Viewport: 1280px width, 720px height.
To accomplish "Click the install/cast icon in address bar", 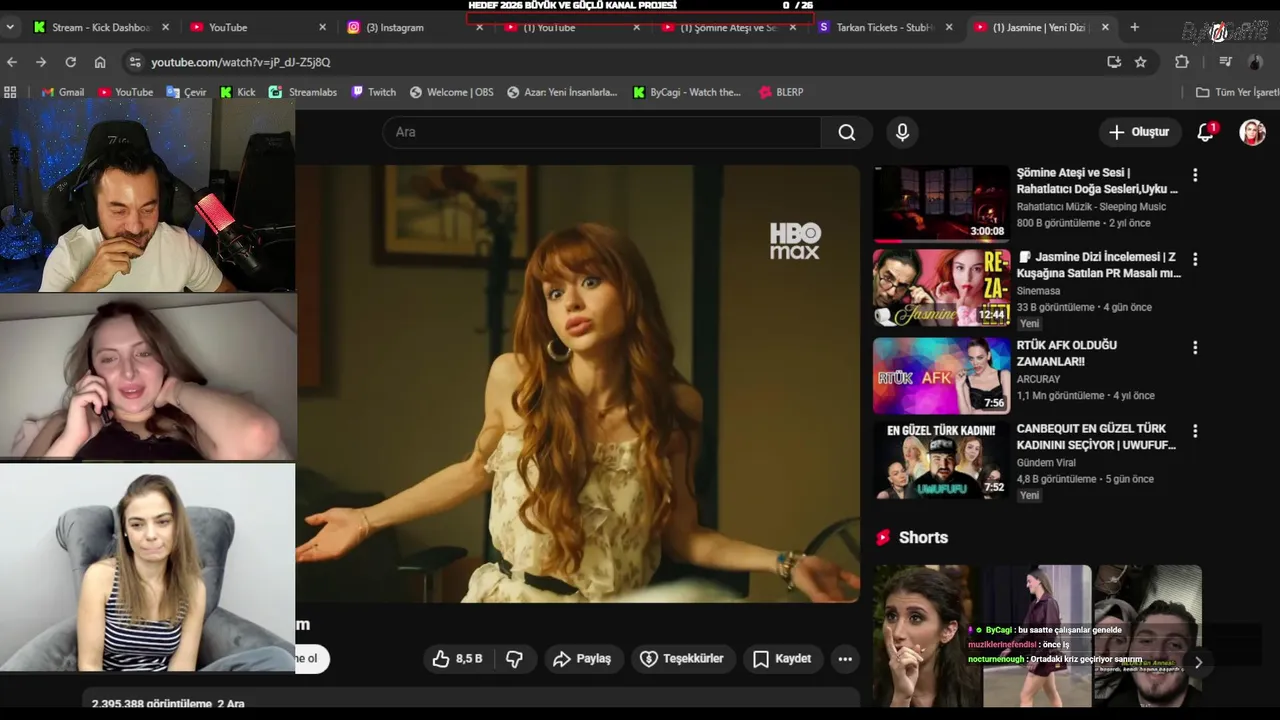I will point(1114,62).
